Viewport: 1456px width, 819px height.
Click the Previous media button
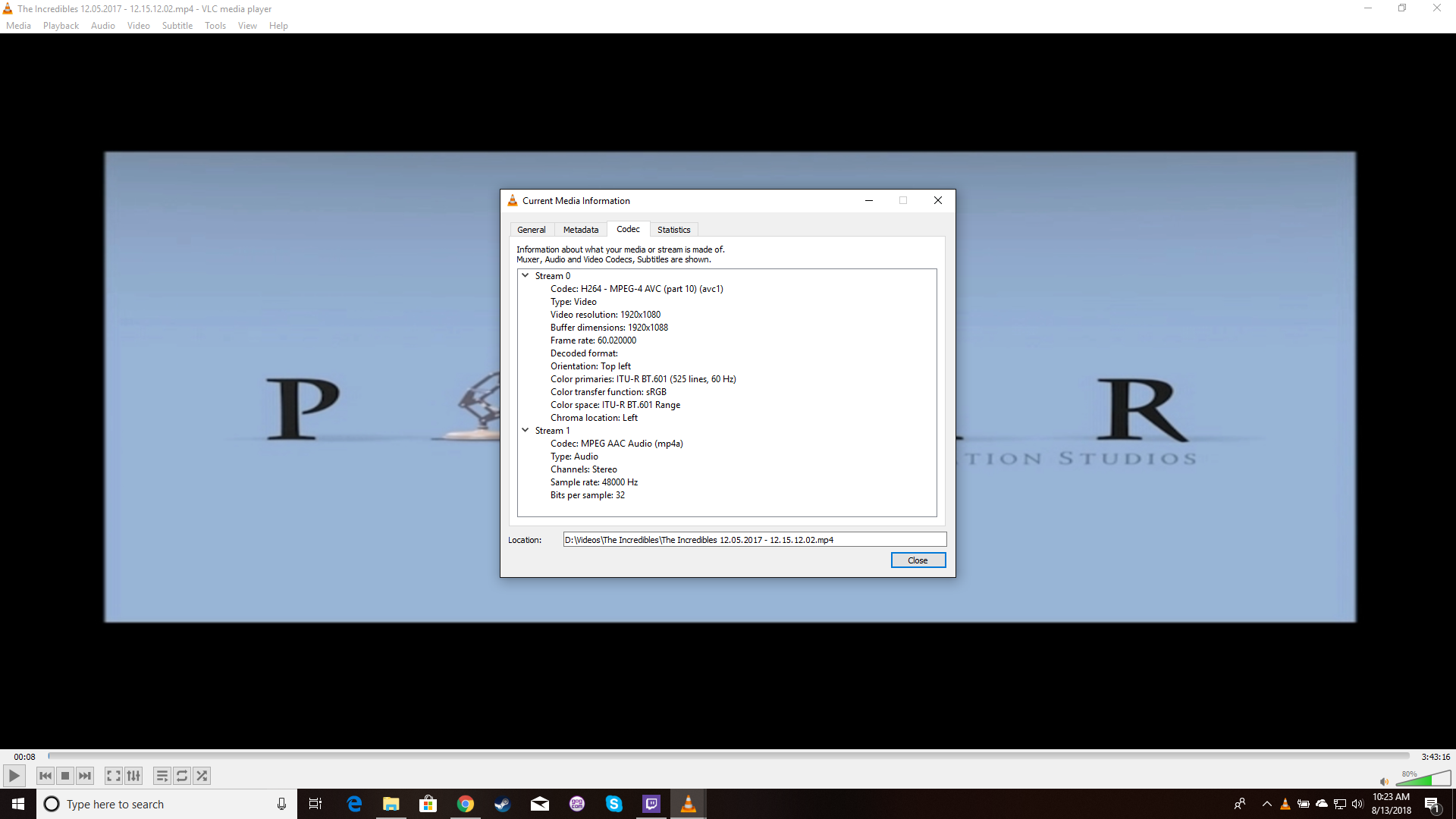45,776
